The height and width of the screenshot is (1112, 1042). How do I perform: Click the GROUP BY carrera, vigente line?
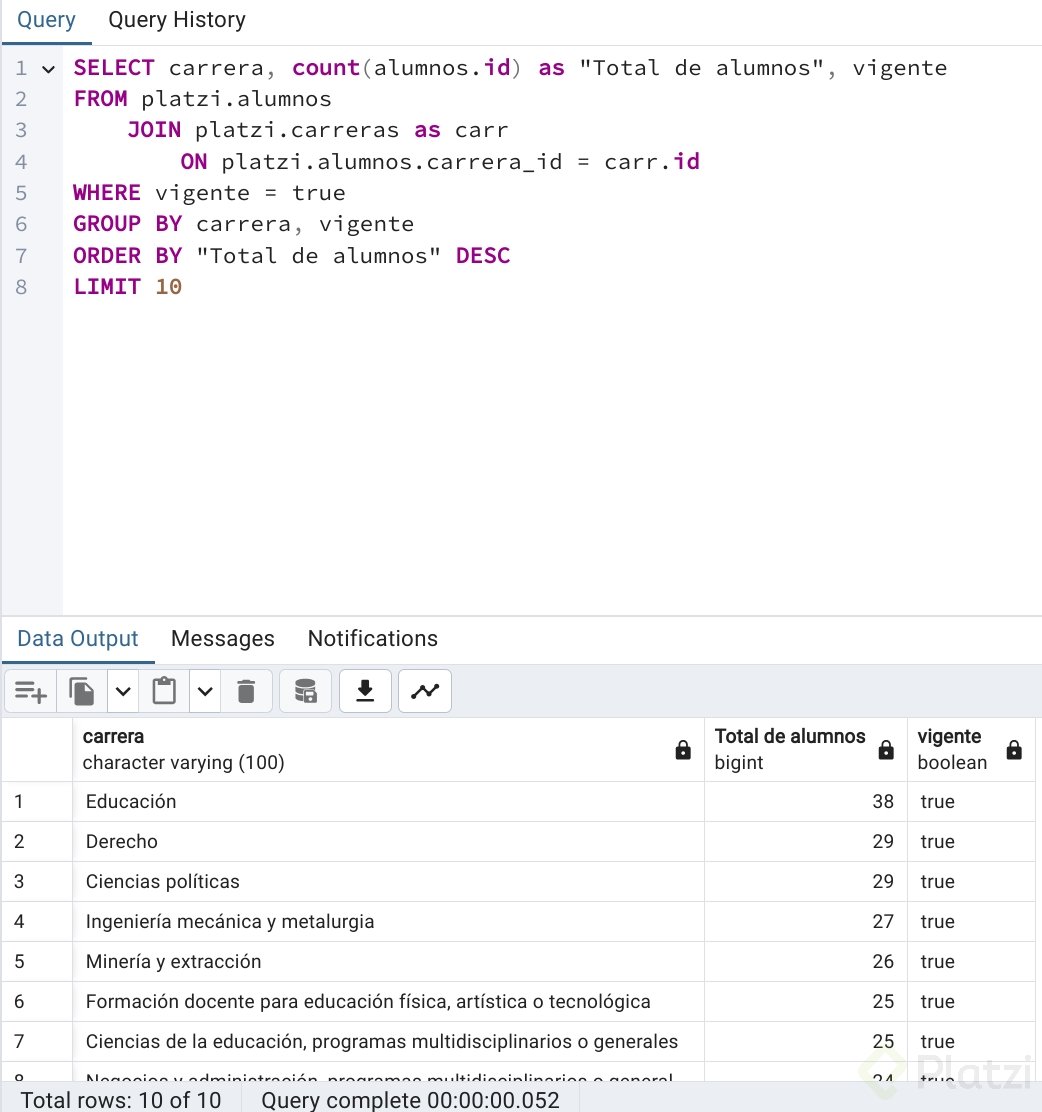point(243,224)
